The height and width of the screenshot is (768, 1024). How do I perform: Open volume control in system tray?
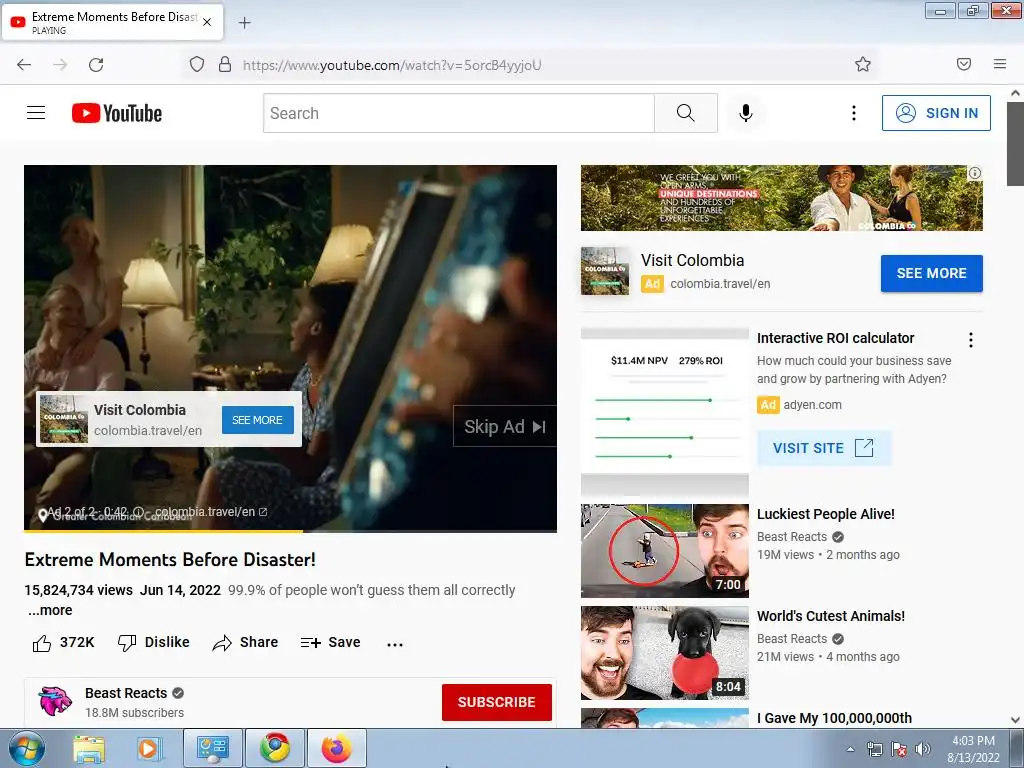pos(923,749)
